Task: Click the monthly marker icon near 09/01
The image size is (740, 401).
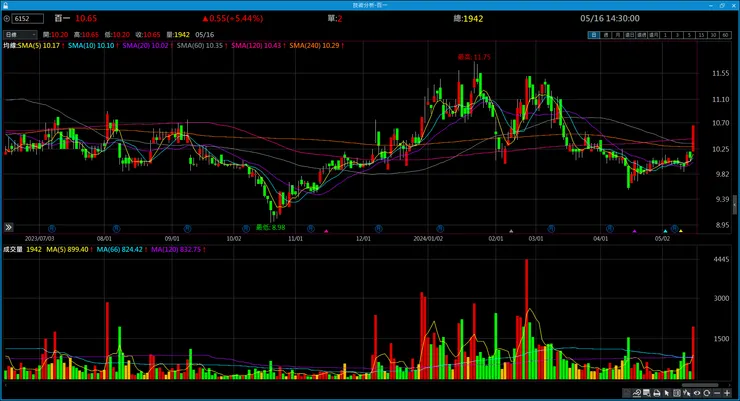Action: click(x=187, y=229)
